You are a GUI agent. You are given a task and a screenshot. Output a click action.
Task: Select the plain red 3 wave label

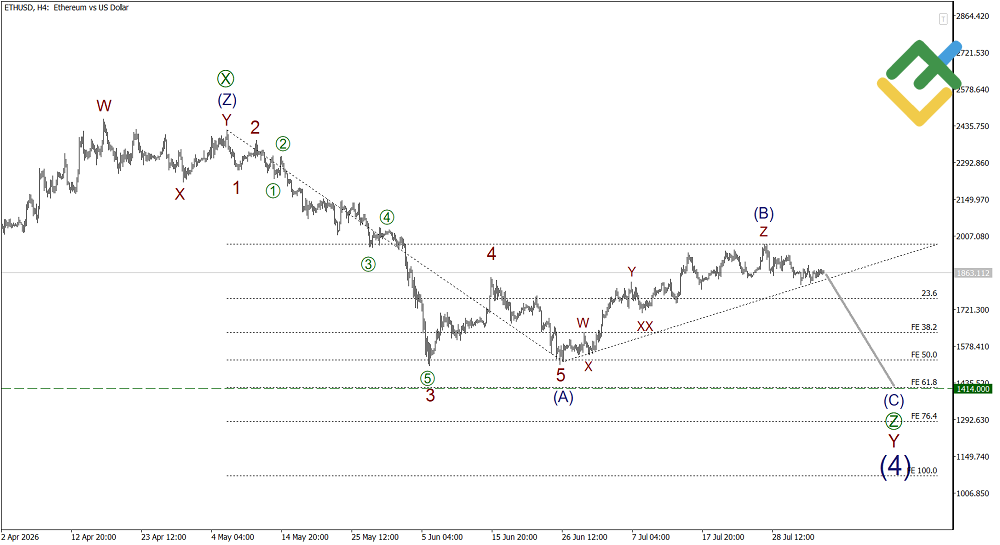coord(430,396)
